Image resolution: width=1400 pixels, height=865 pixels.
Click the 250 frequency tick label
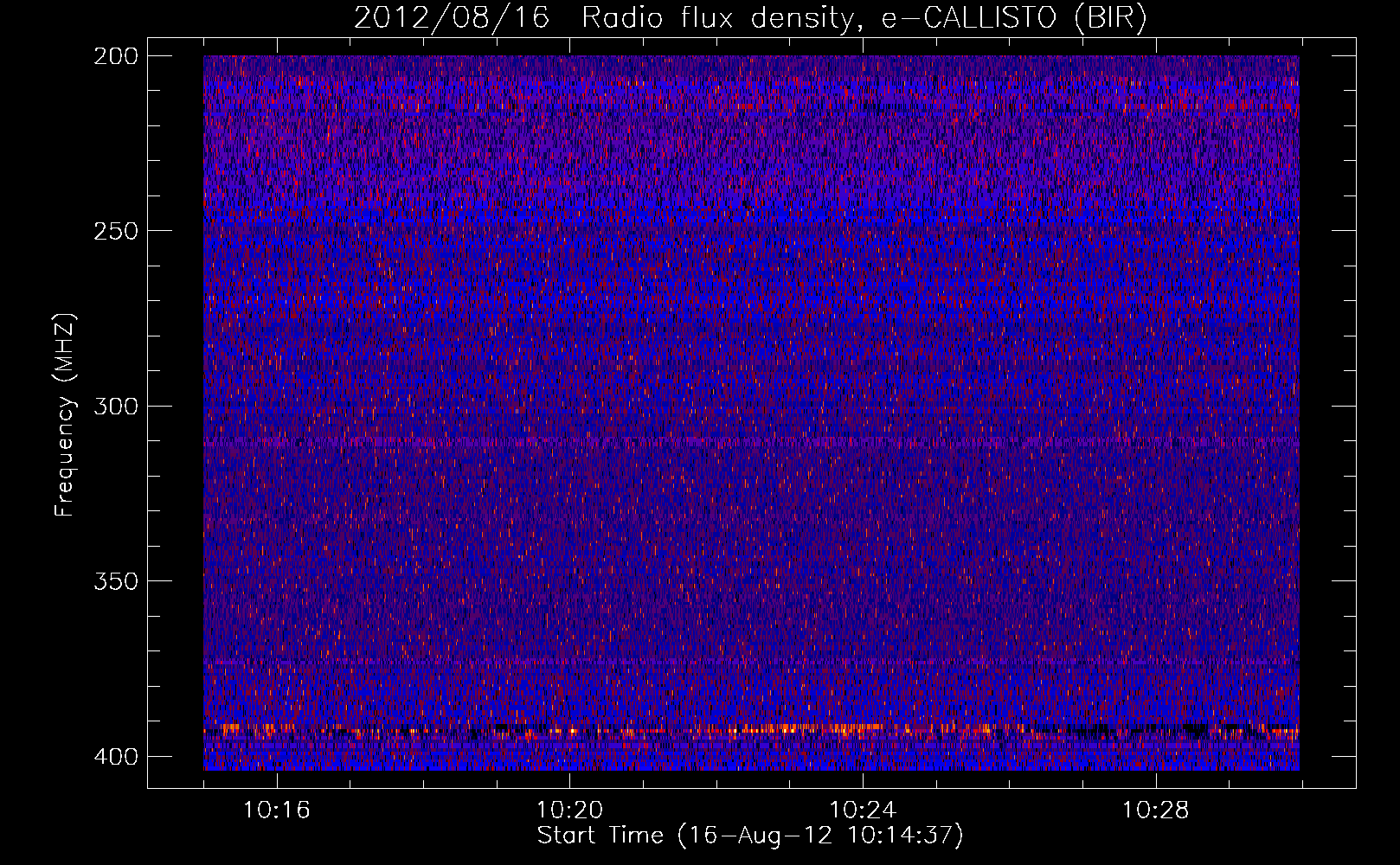click(116, 231)
